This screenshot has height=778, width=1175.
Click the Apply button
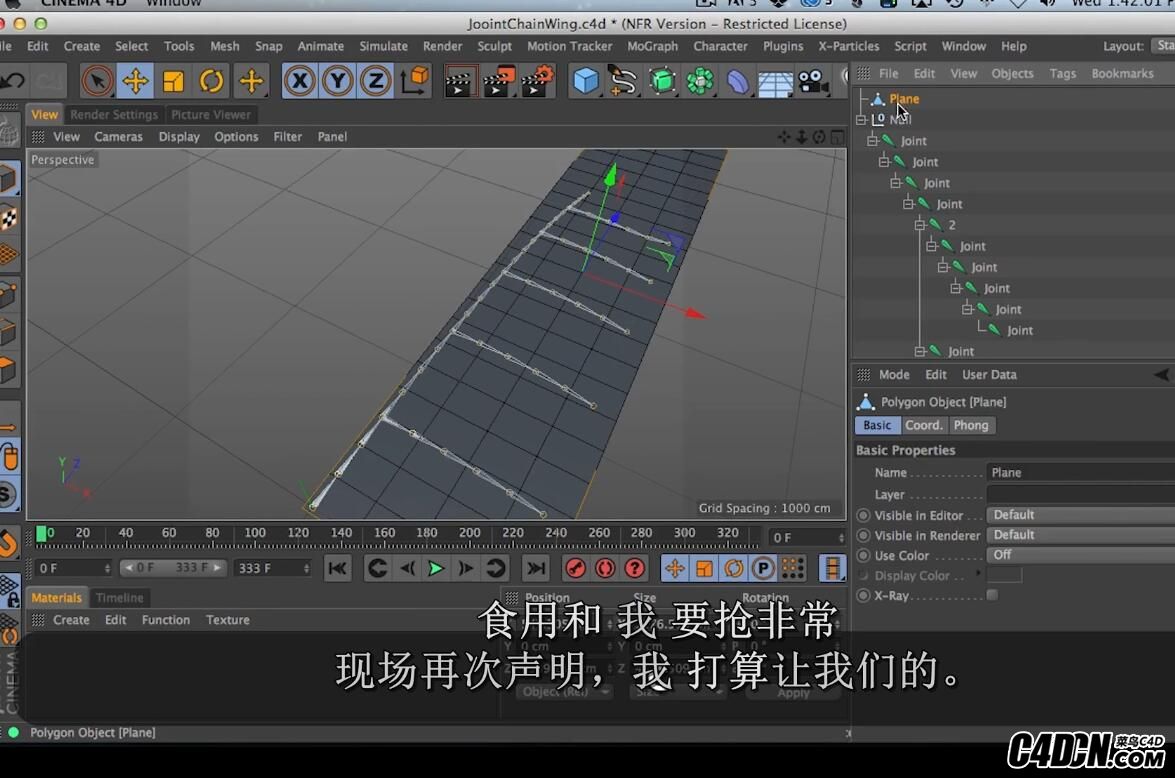pos(793,693)
